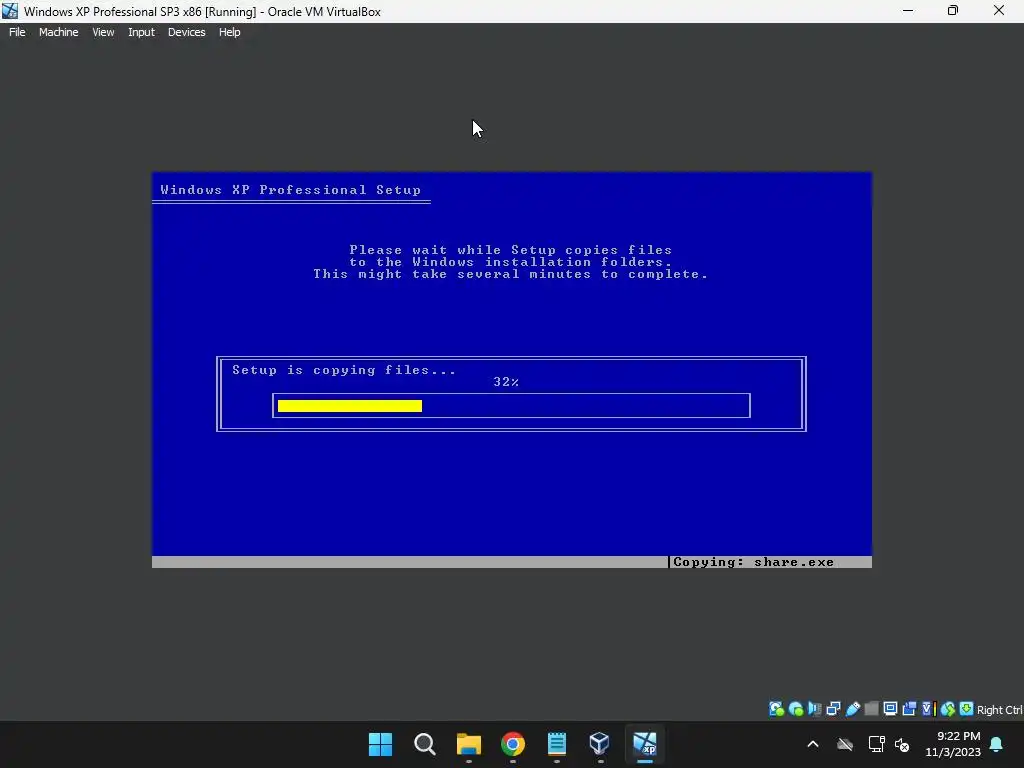Click the recording status icon
The height and width of the screenshot is (768, 1024).
coord(909,709)
